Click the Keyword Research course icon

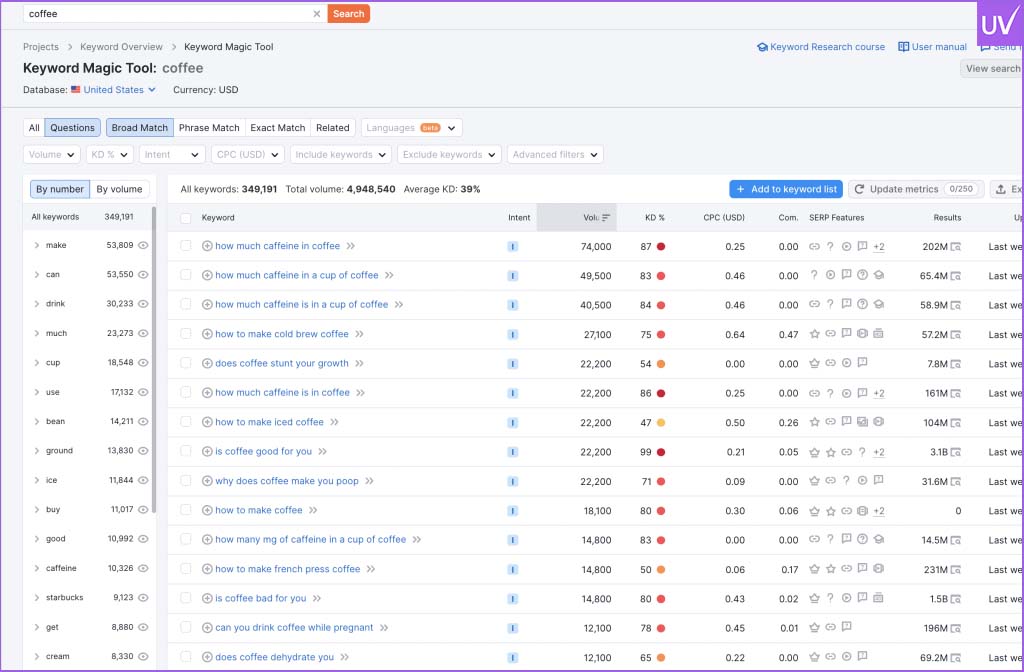click(x=762, y=47)
